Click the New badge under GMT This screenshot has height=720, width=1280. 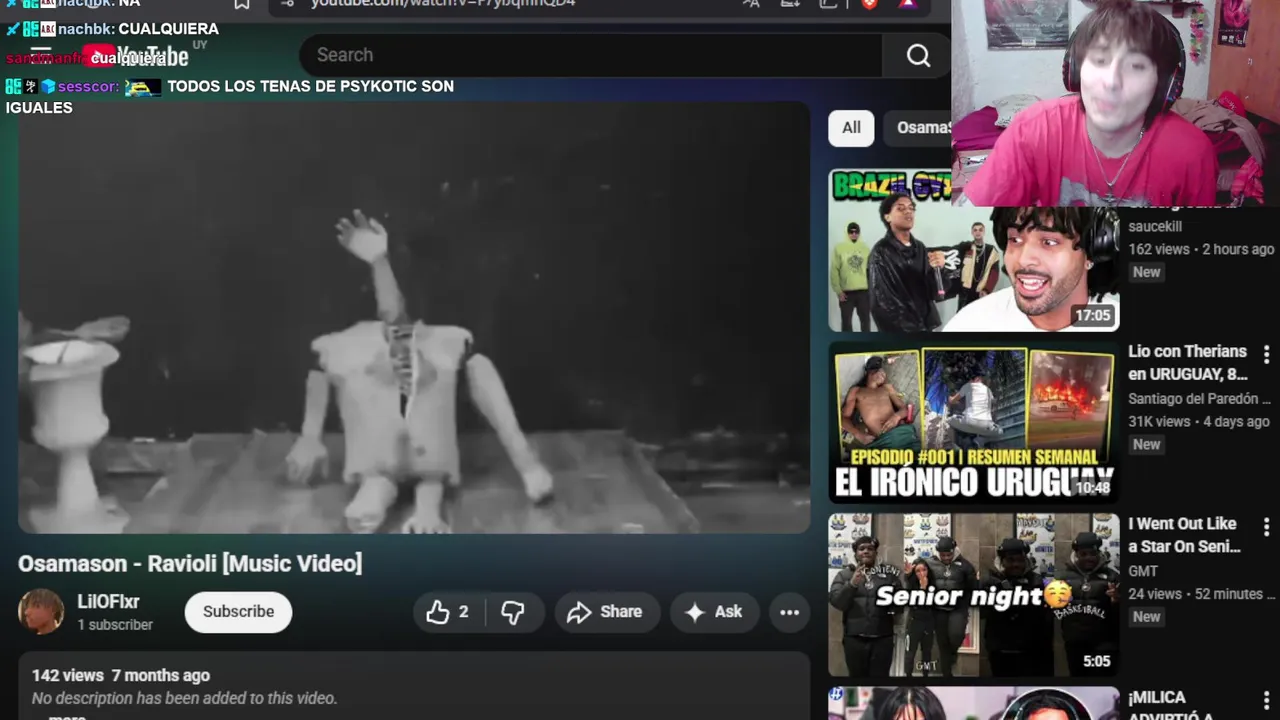pos(1146,617)
